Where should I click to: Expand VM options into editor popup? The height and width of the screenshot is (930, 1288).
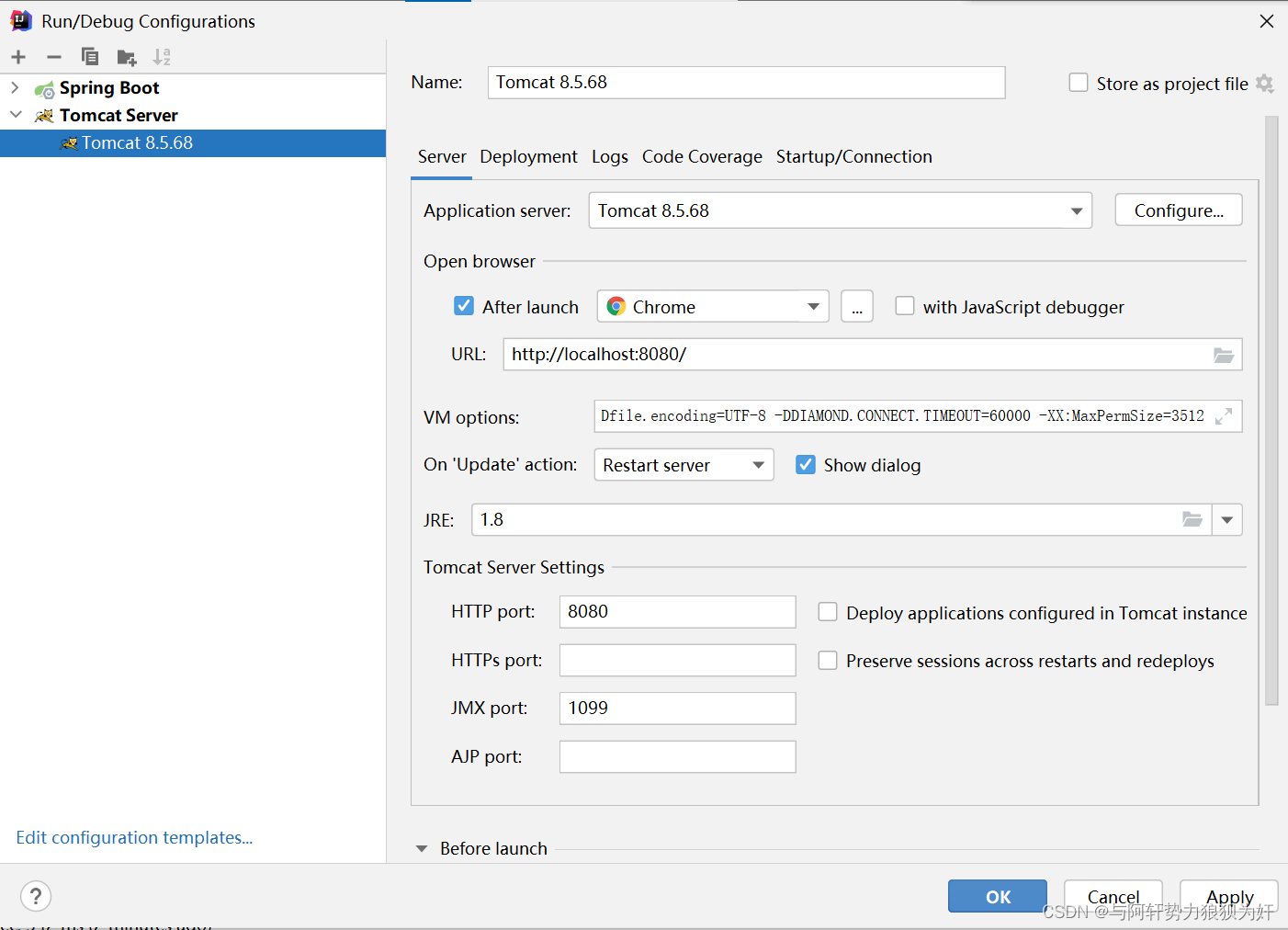[x=1224, y=415]
